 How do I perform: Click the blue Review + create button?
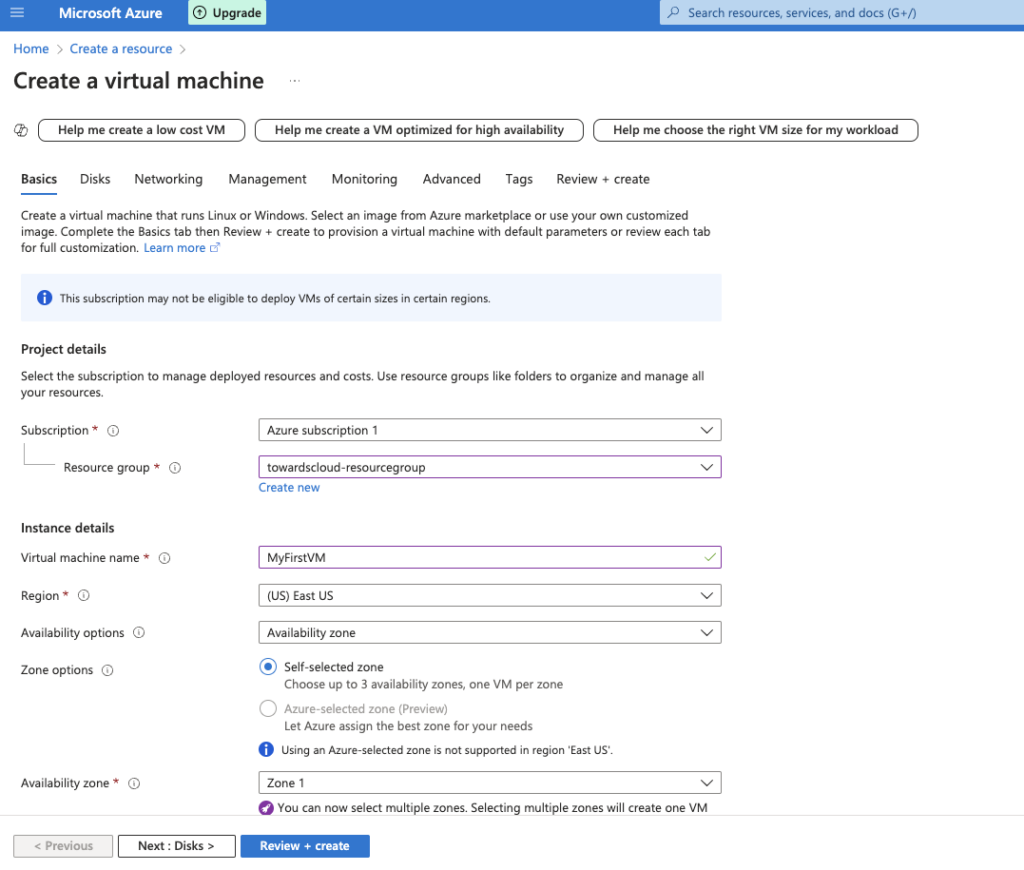[305, 846]
